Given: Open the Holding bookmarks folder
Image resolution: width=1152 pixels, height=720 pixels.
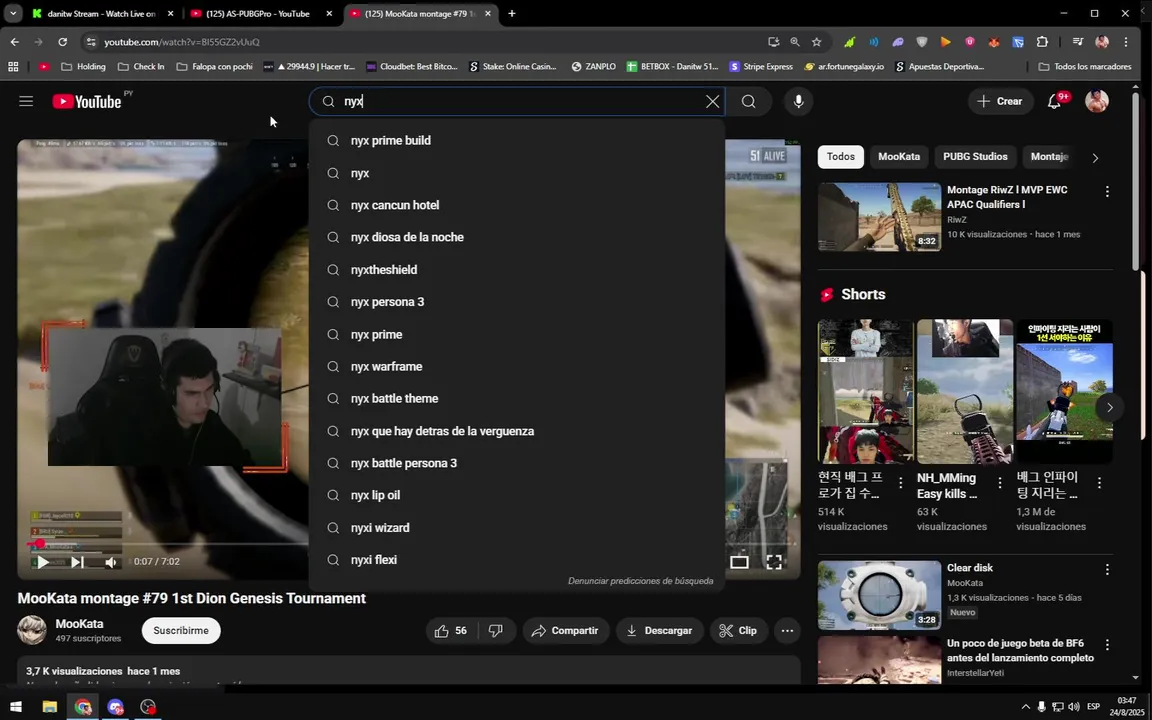Looking at the screenshot, I should pos(83,66).
